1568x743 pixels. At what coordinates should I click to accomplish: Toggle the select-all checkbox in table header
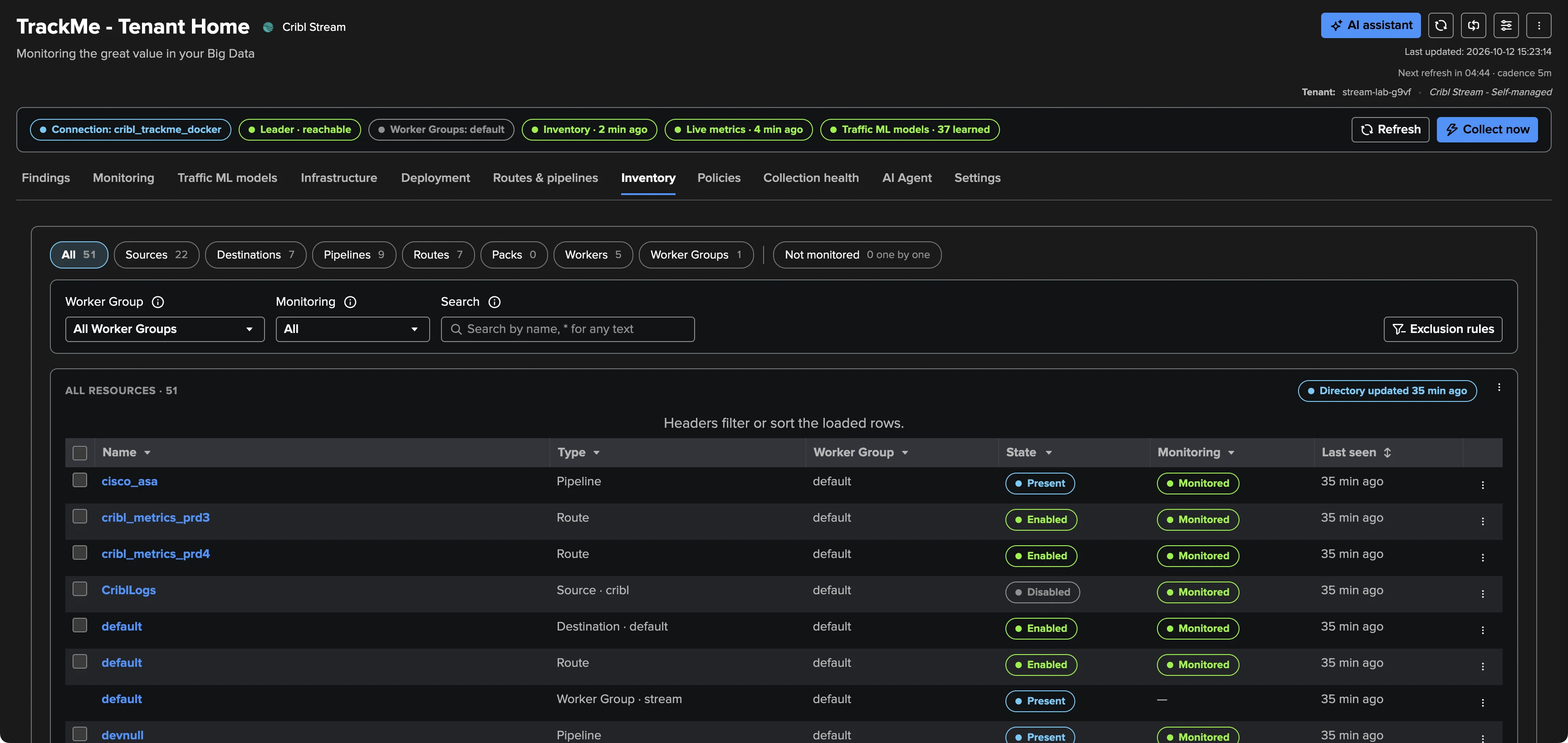pyautogui.click(x=80, y=453)
